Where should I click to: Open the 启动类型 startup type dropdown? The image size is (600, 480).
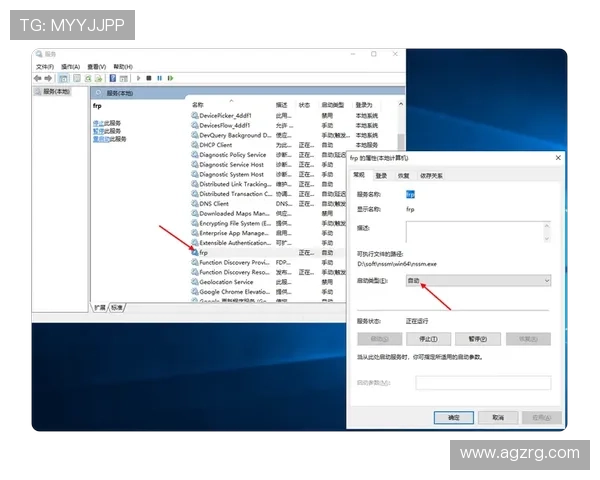[477, 282]
